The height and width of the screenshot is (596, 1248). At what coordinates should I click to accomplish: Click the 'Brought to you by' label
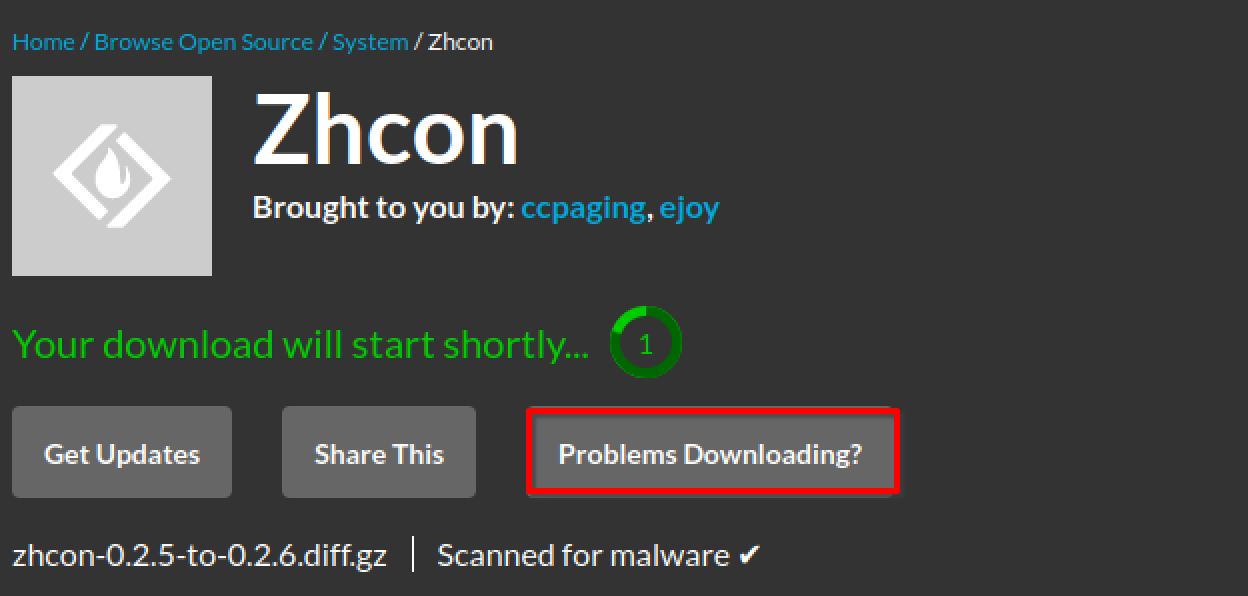click(384, 208)
